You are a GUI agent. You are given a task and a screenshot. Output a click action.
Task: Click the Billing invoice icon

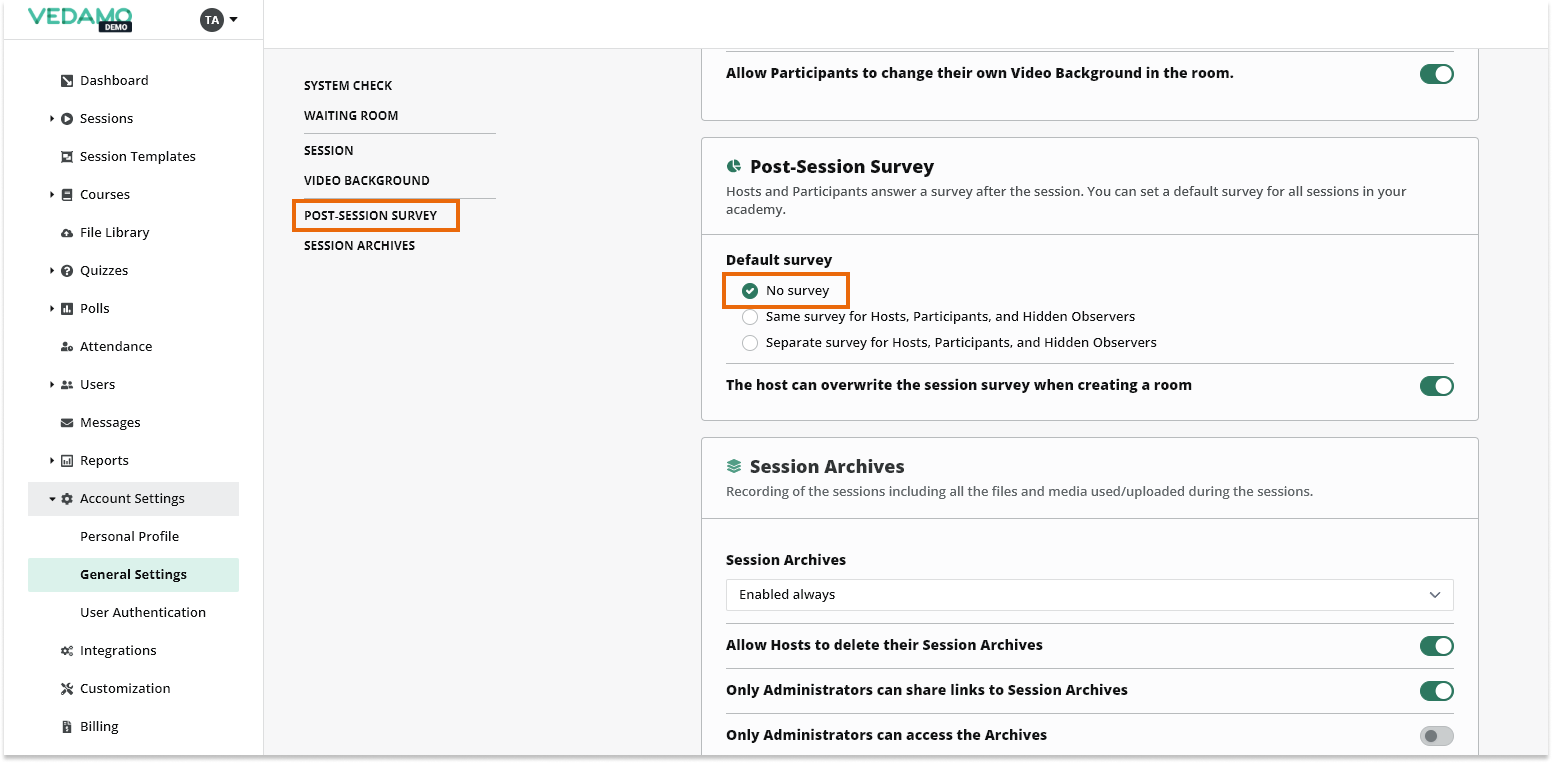pyautogui.click(x=67, y=727)
